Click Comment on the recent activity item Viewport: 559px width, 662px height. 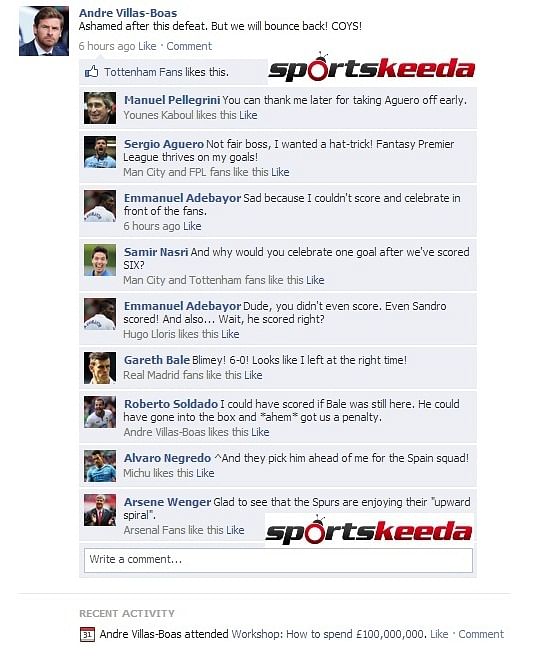481,634
